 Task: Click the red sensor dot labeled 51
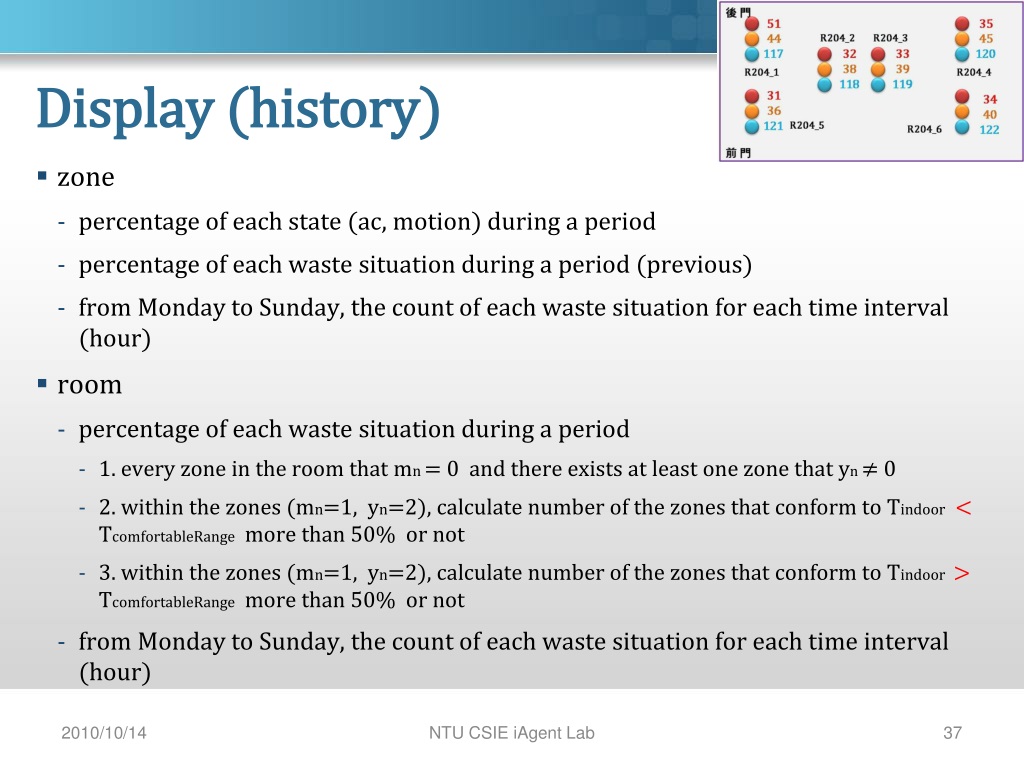pyautogui.click(x=752, y=24)
